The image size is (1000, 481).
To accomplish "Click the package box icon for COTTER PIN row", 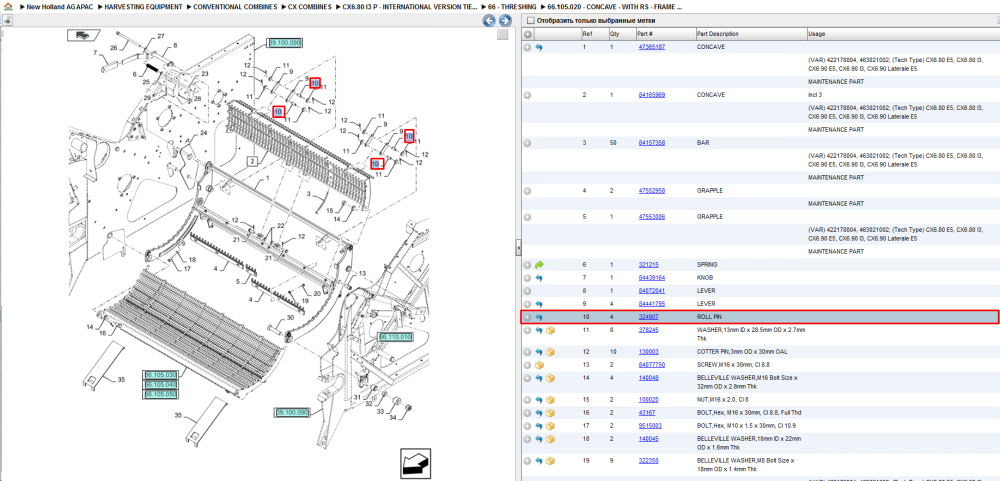I will click(550, 352).
